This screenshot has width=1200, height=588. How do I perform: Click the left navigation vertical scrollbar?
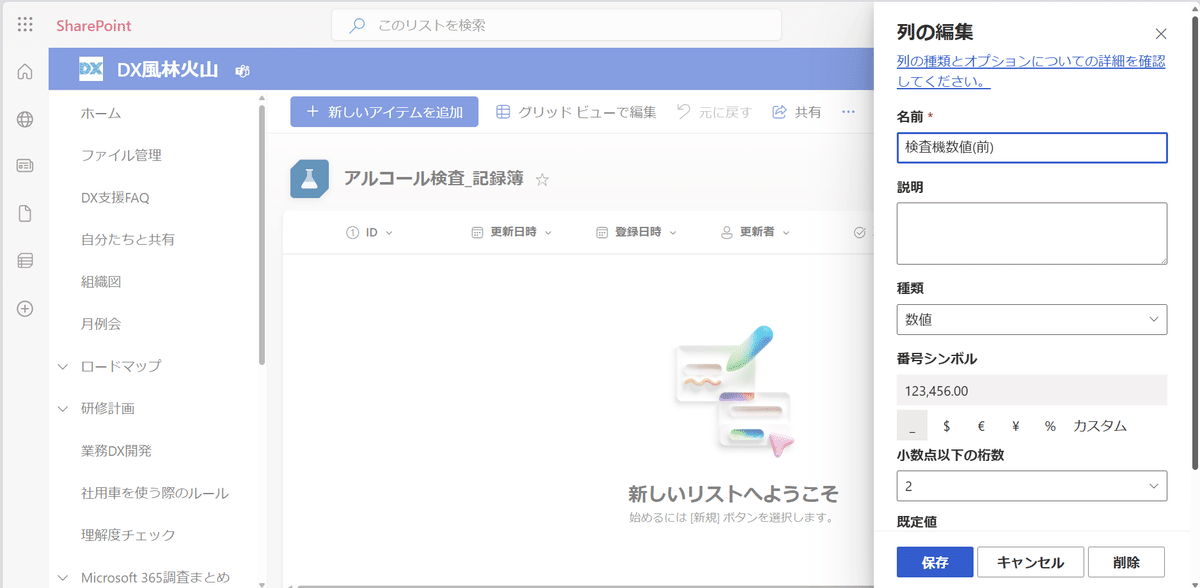(x=262, y=234)
